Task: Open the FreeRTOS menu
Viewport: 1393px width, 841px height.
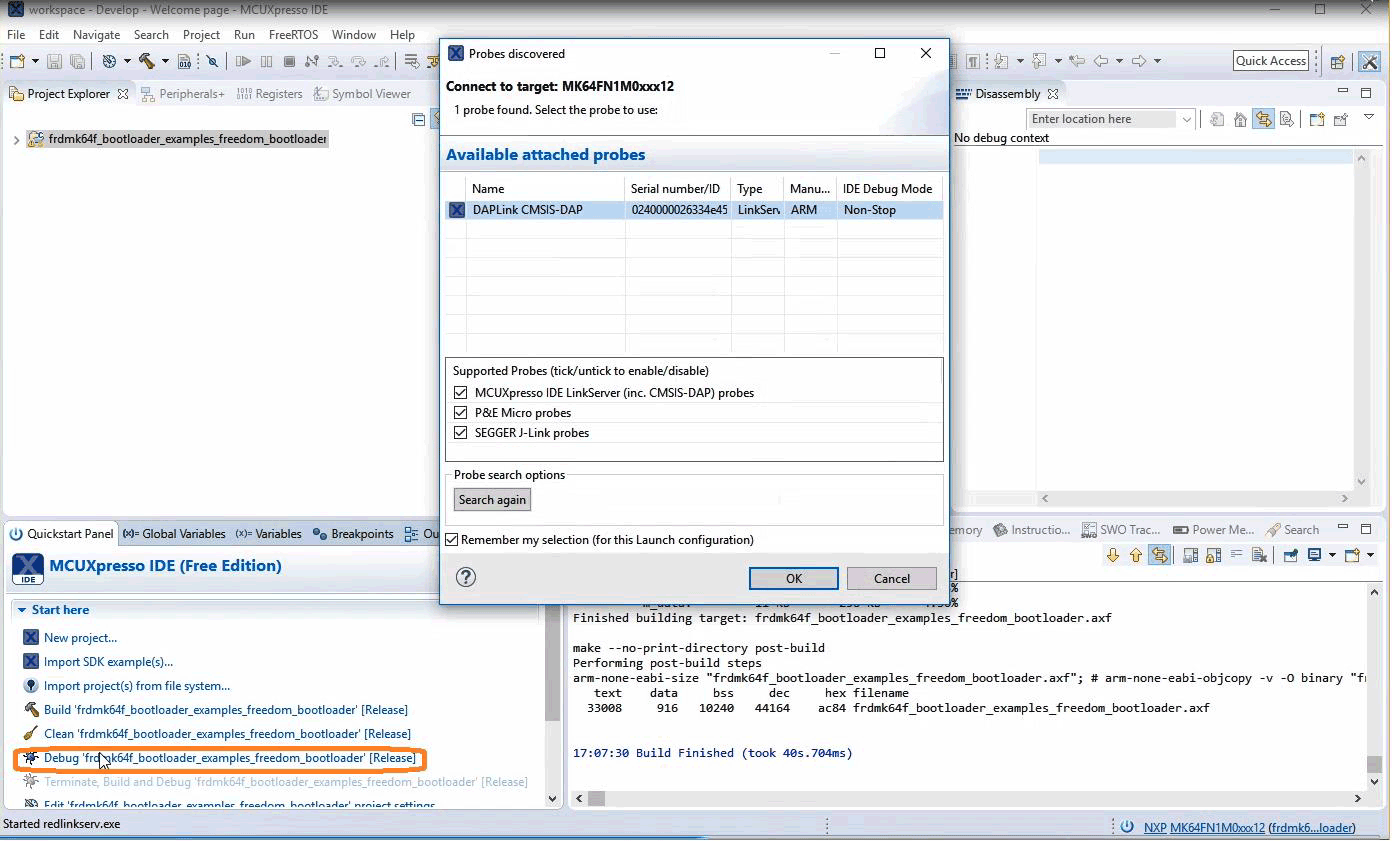Action: click(x=293, y=34)
